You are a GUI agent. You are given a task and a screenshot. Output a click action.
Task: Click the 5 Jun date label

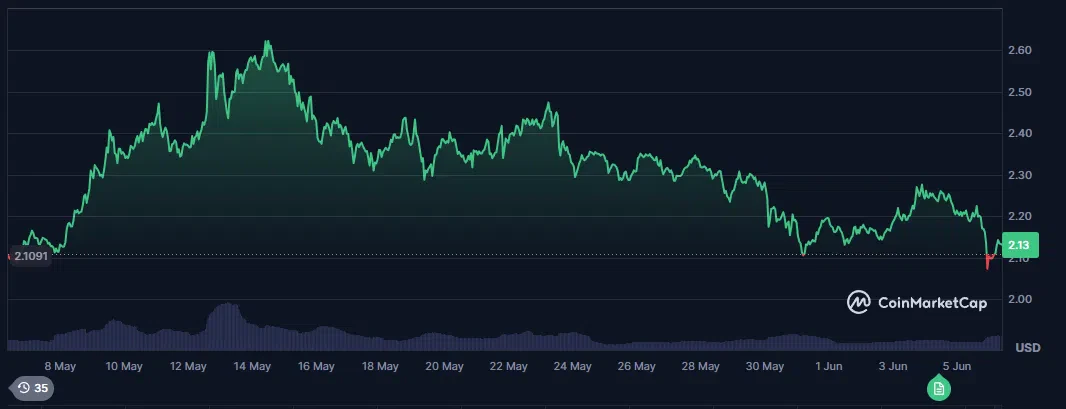(x=957, y=366)
